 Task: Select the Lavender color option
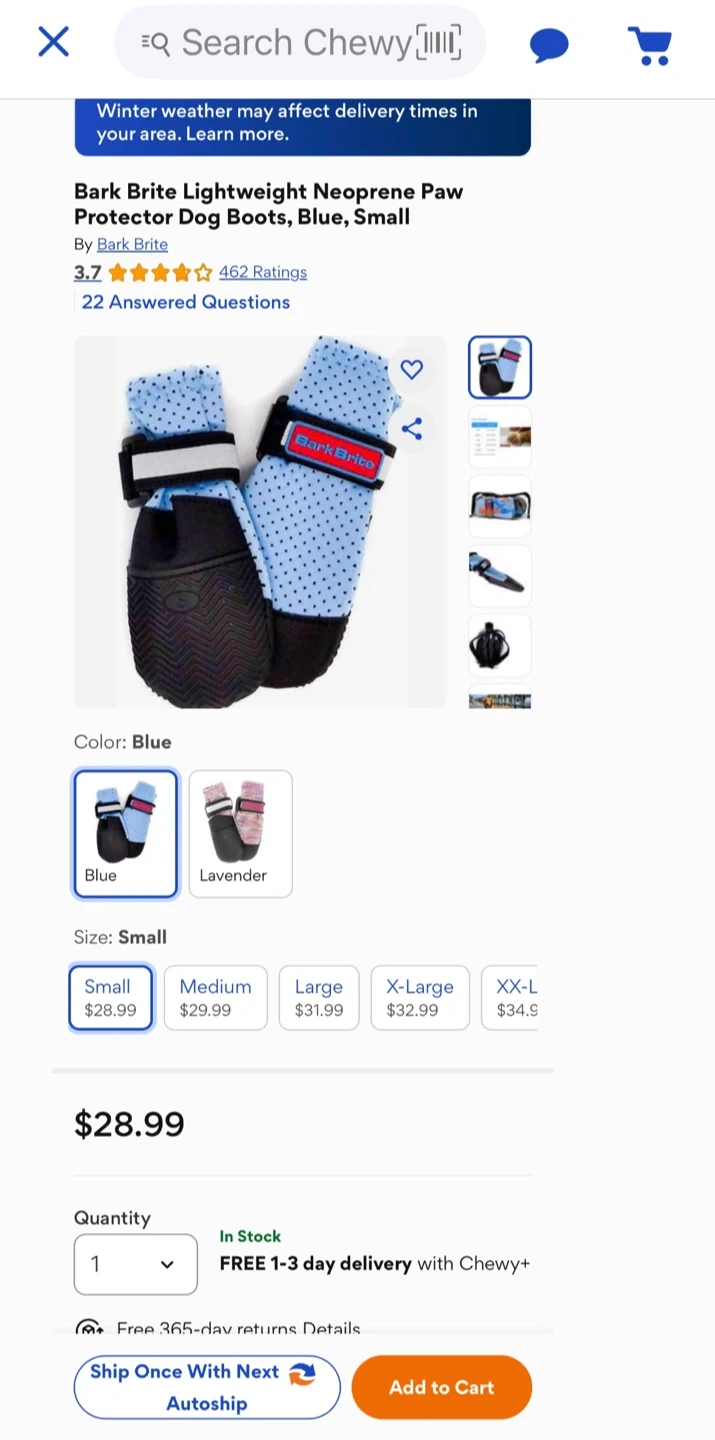click(x=241, y=834)
